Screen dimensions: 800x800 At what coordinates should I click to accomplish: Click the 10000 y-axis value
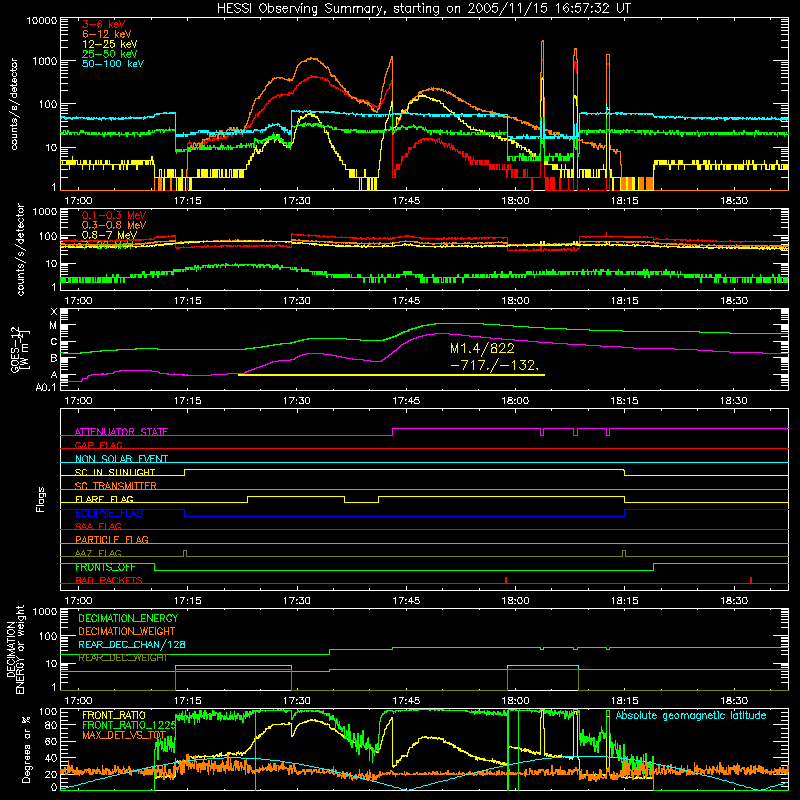coord(41,21)
